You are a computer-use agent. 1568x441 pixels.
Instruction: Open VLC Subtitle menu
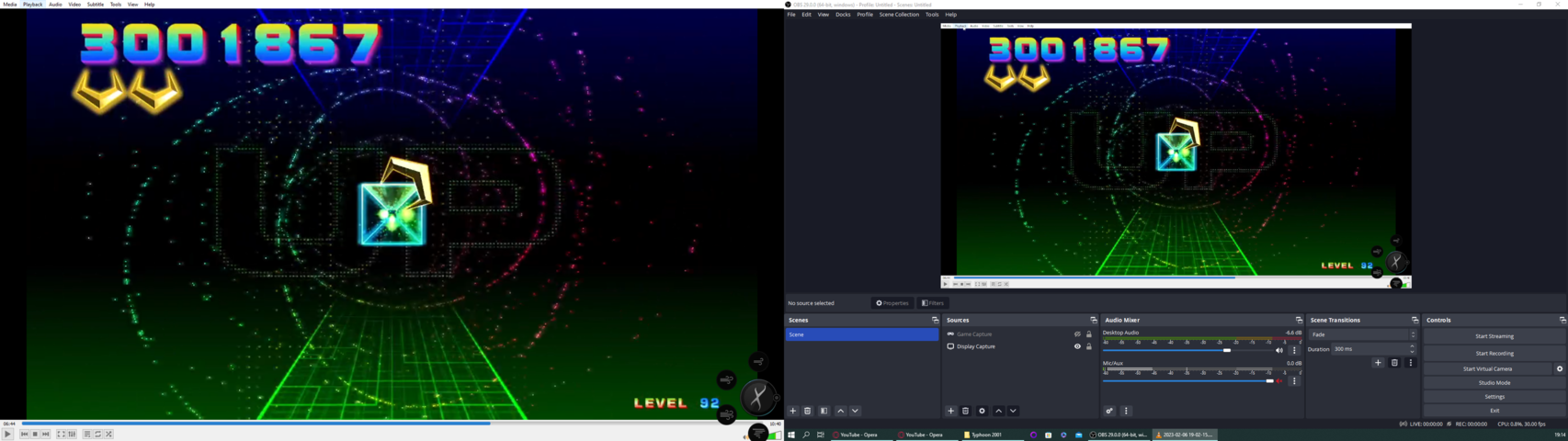96,5
